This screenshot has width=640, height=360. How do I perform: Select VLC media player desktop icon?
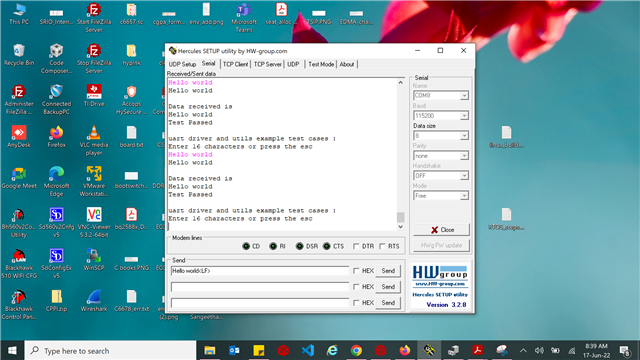(94, 140)
